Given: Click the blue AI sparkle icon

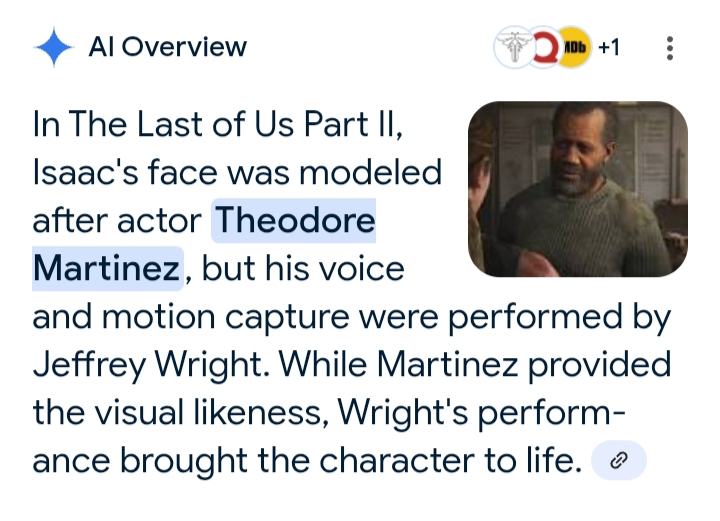Looking at the screenshot, I should [54, 47].
